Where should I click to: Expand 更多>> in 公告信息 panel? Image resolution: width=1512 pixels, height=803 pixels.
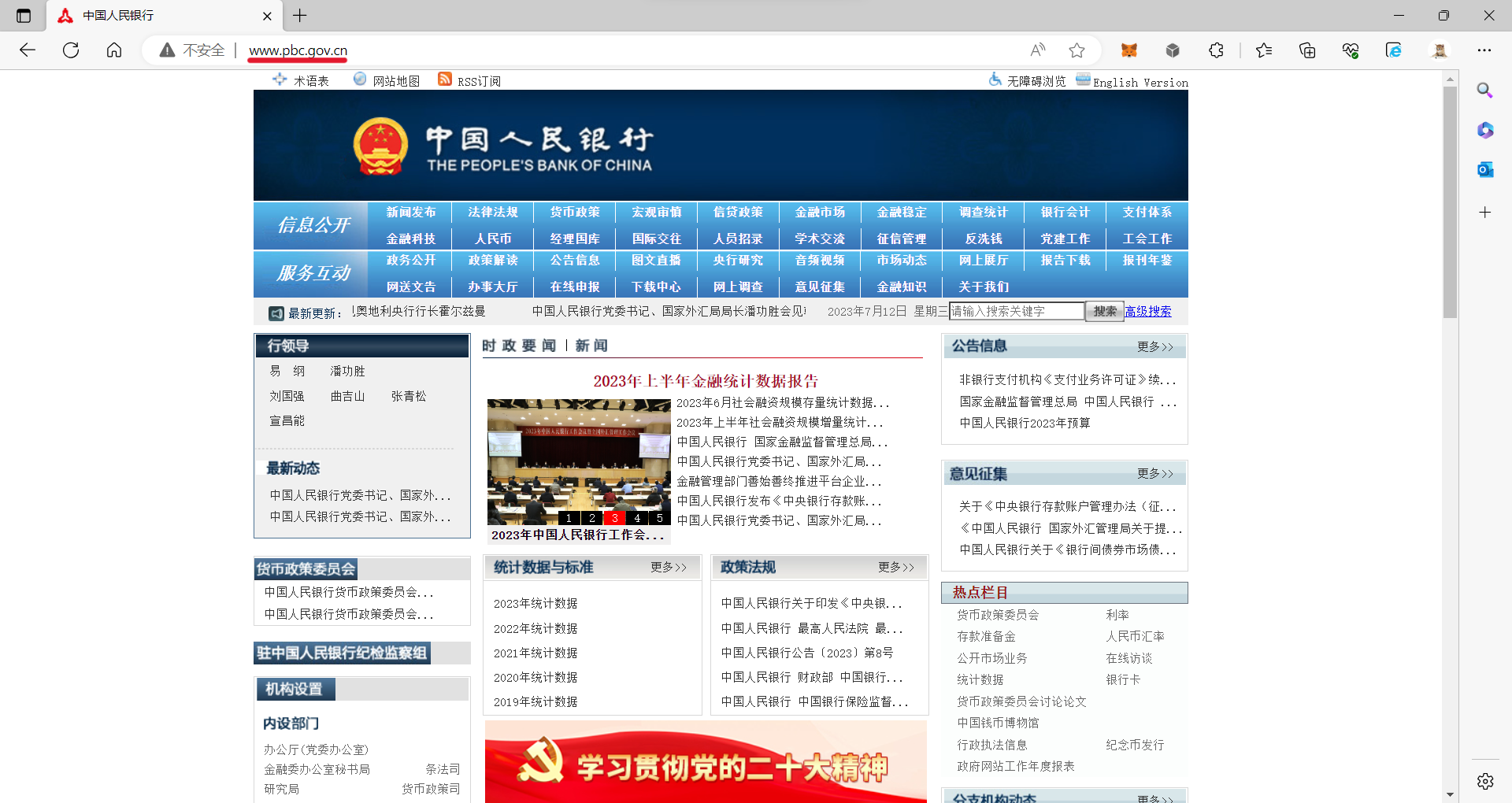[1154, 347]
